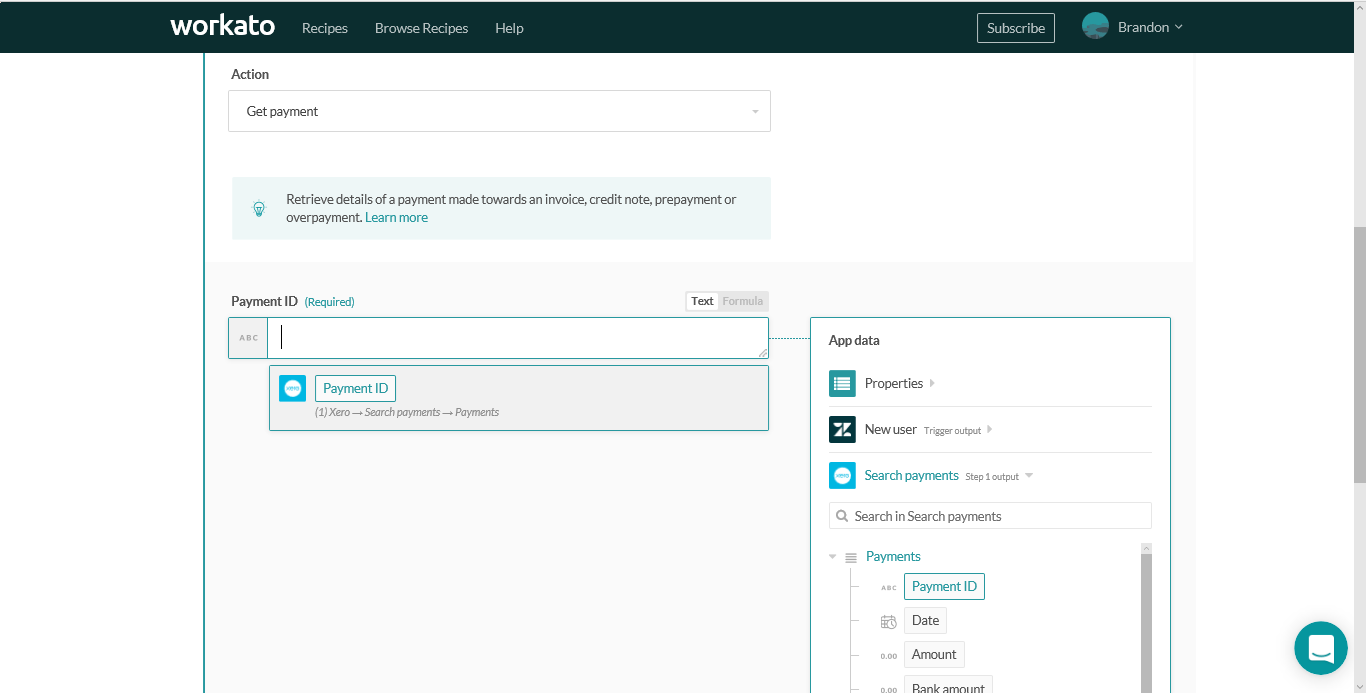
Task: Collapse the Payments tree node
Action: 833,557
